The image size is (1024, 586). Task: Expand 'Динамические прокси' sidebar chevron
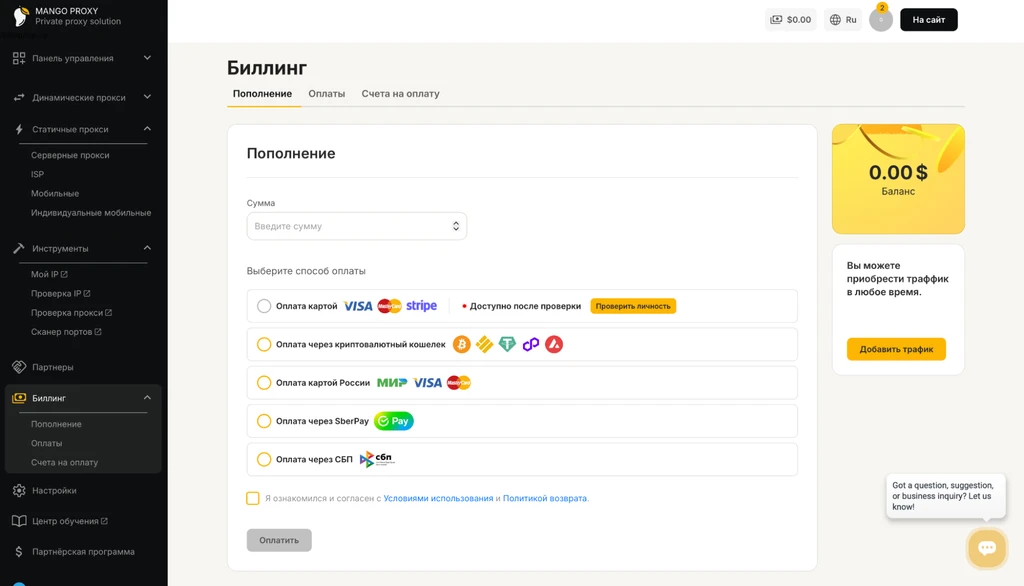tap(147, 97)
